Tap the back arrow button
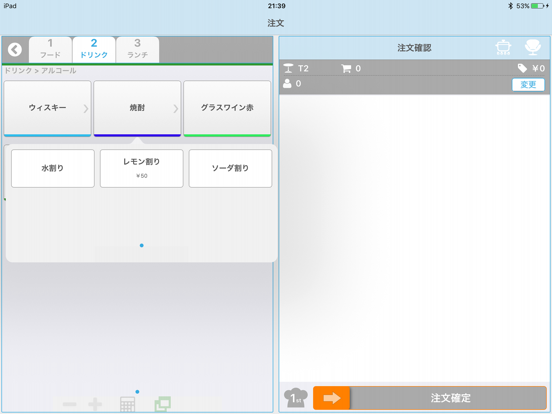This screenshot has width=552, height=414. tap(15, 50)
